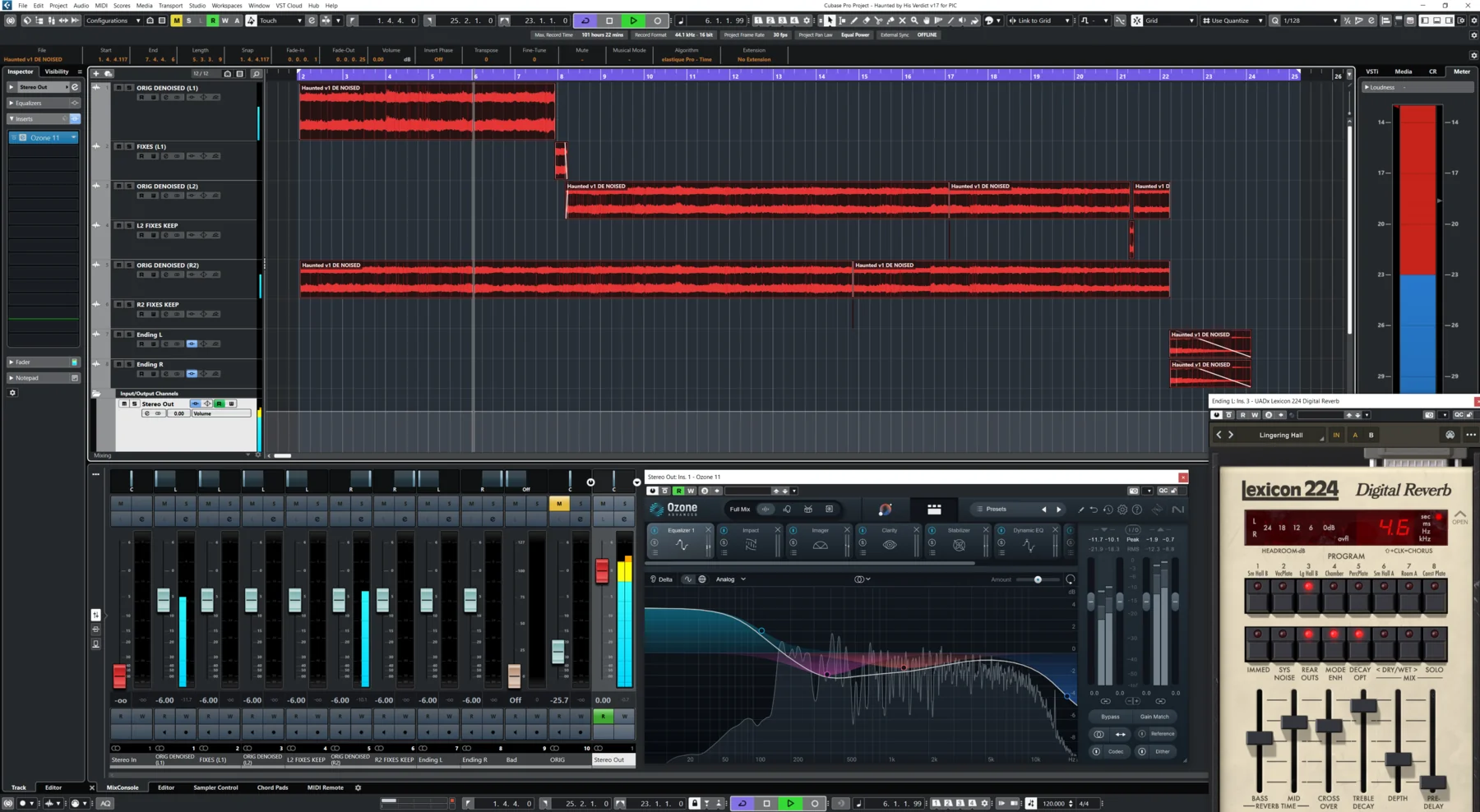Select the Zoom magnifier tool in toolbar

click(914, 21)
